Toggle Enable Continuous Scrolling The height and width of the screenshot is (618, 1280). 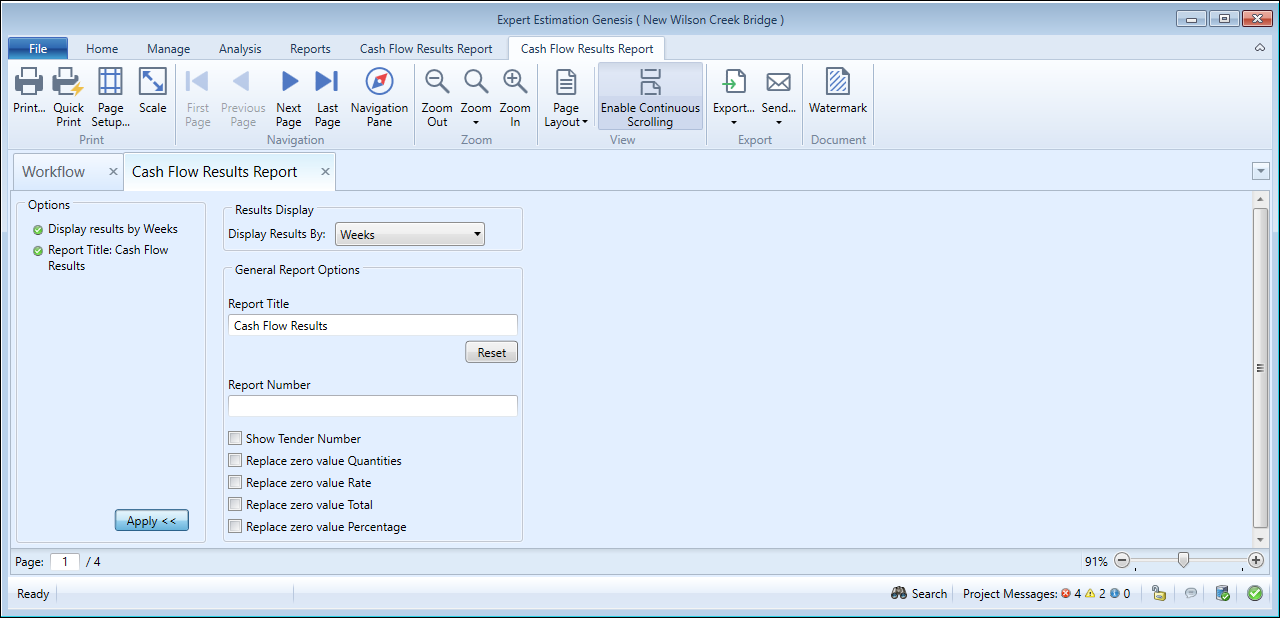[x=650, y=98]
